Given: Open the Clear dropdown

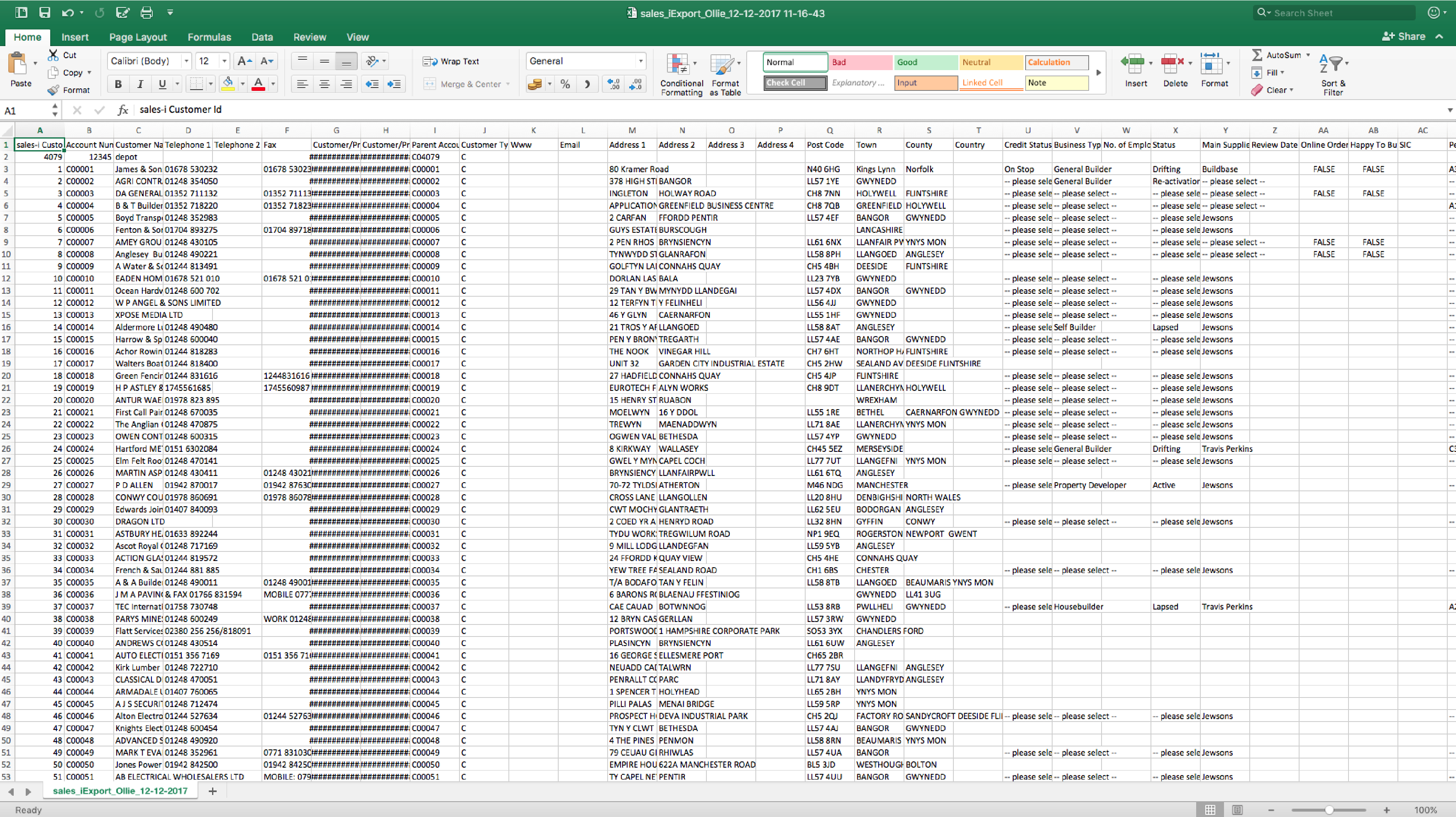Looking at the screenshot, I should tap(1292, 90).
